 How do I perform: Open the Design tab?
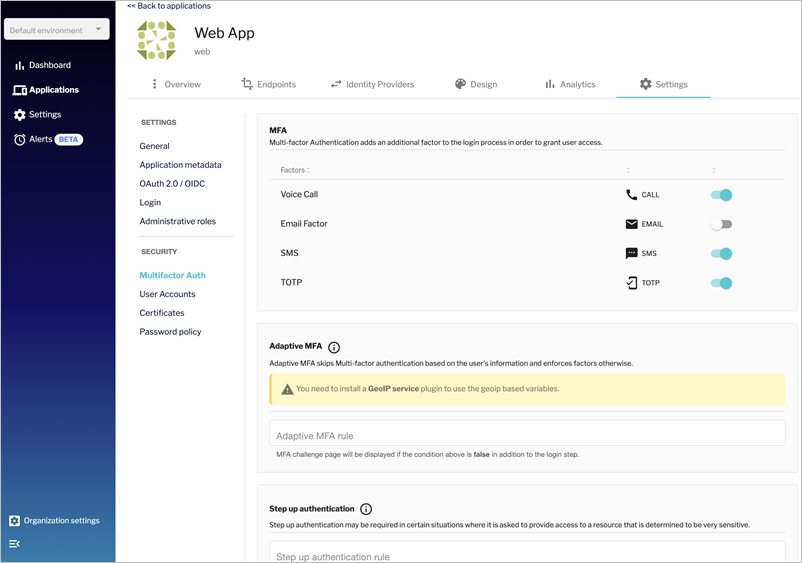(476, 85)
